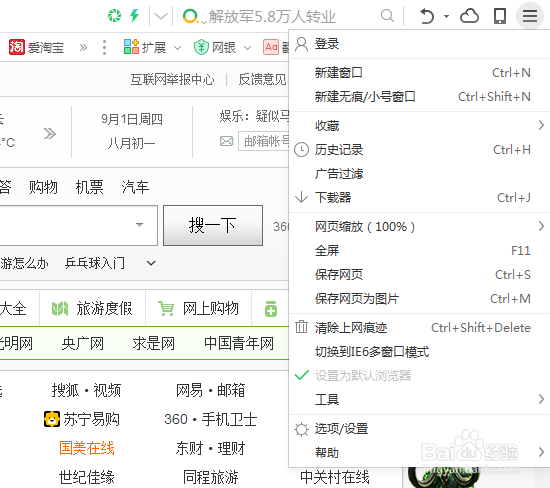550x488 pixels.
Task: Expand the address bar dropdown chevron
Action: click(x=161, y=16)
